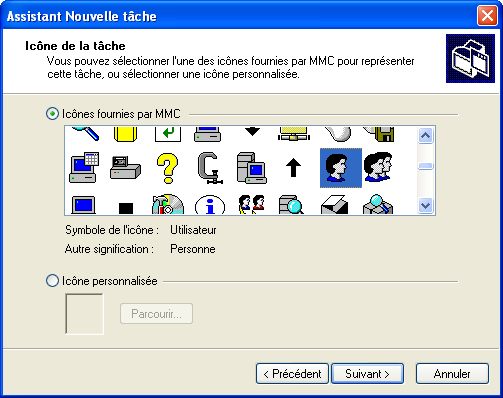Viewport: 503px width, 398px height.
Task: Select the gray C-clamp icon
Action: (210, 168)
